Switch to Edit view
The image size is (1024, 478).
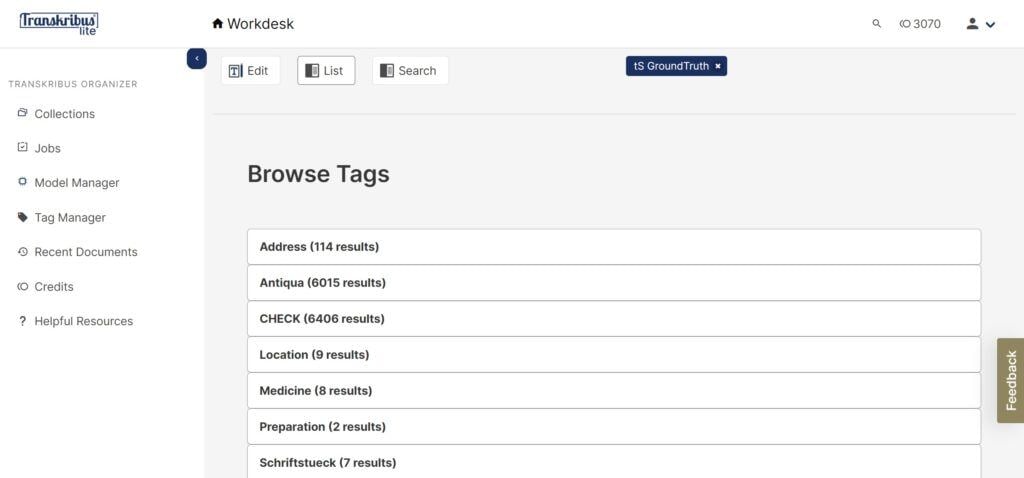coord(249,71)
